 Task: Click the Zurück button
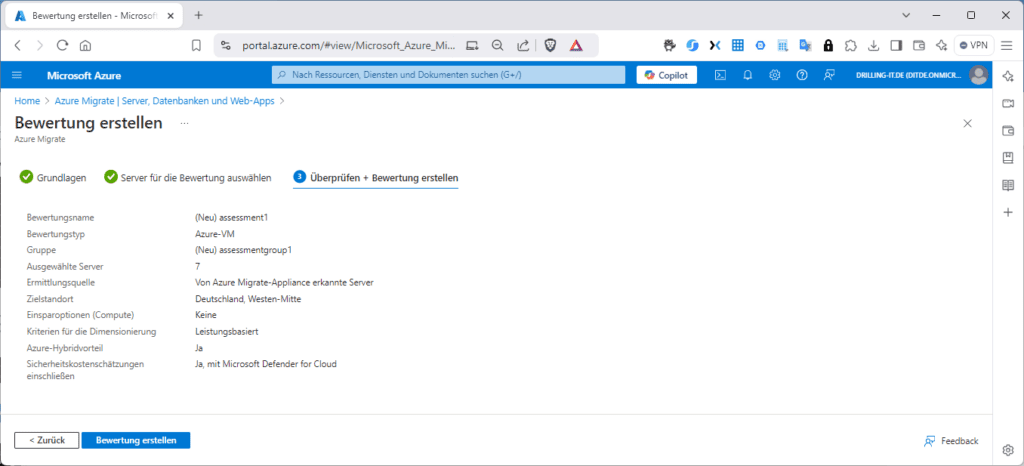(x=47, y=441)
